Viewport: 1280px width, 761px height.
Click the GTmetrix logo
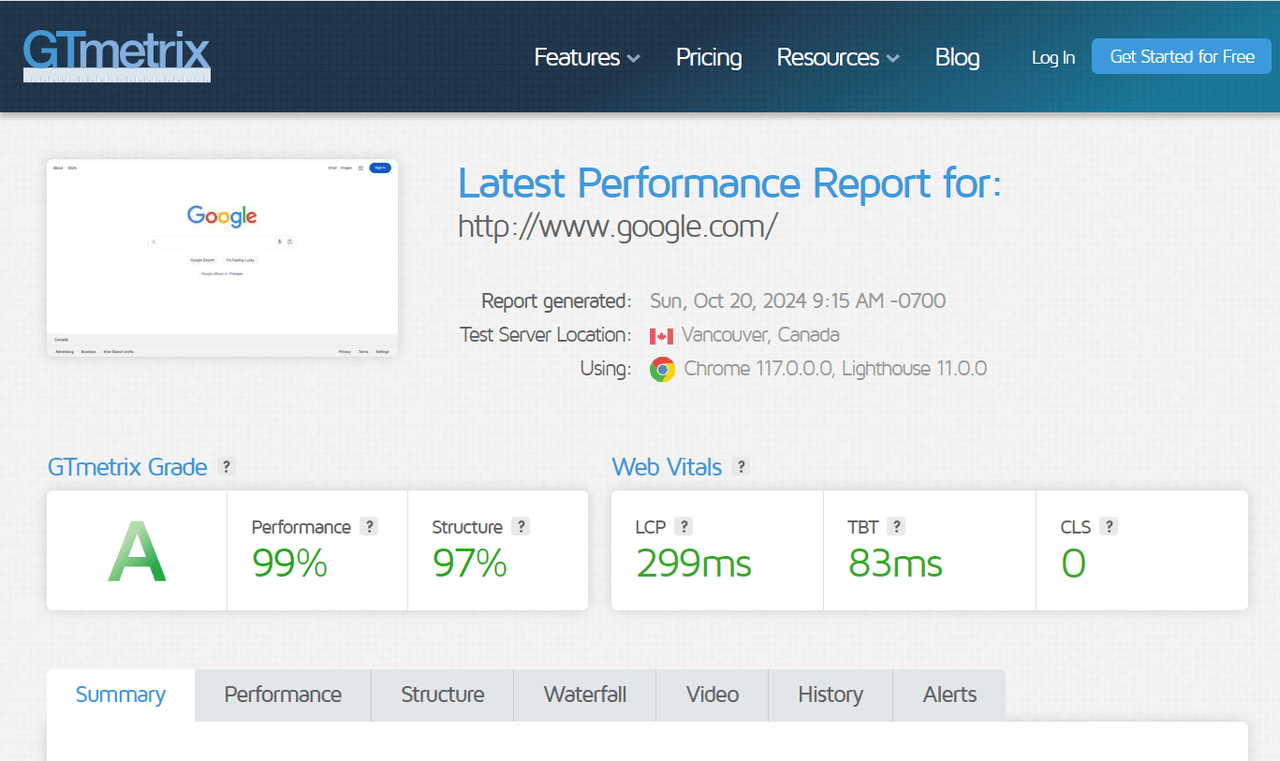point(117,56)
